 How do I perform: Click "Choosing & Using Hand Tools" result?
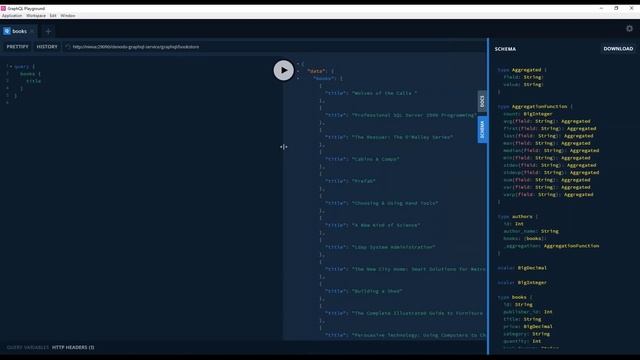coord(395,203)
